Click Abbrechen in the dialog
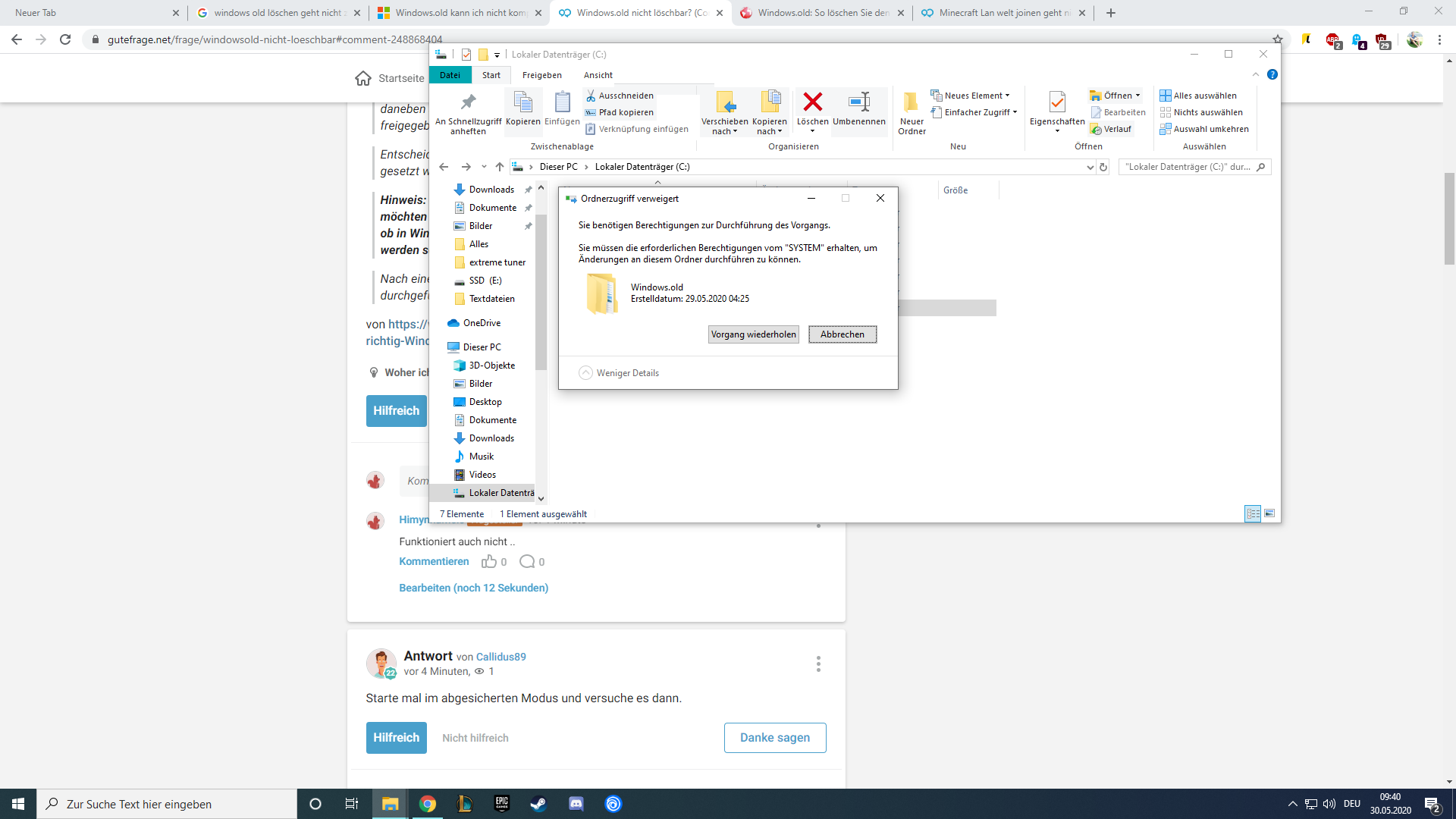Screen dimensions: 1456x819 tap(843, 334)
